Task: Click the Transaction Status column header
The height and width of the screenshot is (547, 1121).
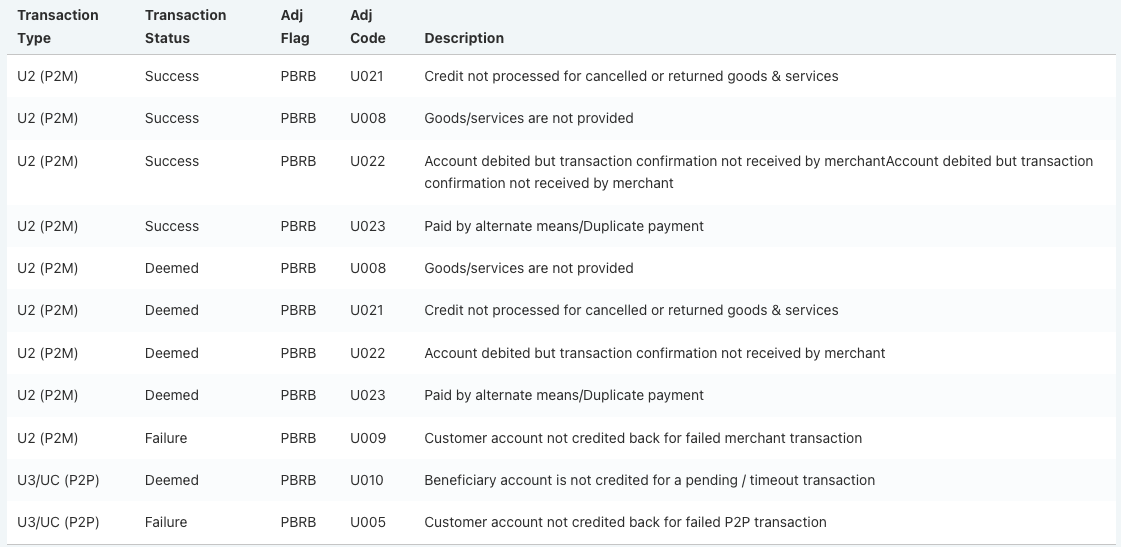Action: (185, 27)
